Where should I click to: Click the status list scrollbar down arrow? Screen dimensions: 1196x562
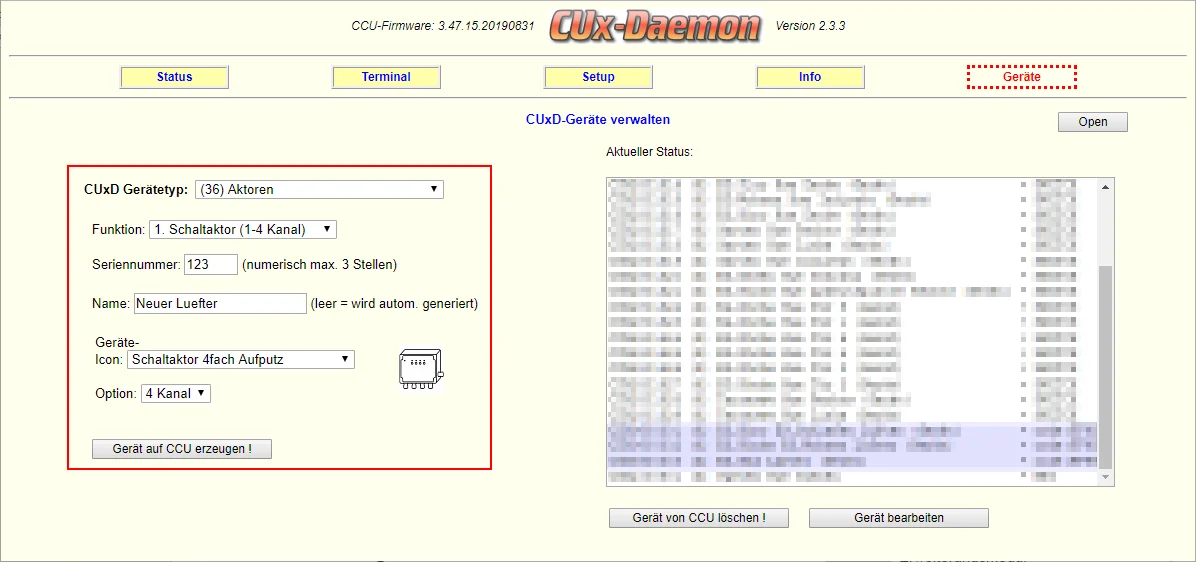(x=1105, y=477)
